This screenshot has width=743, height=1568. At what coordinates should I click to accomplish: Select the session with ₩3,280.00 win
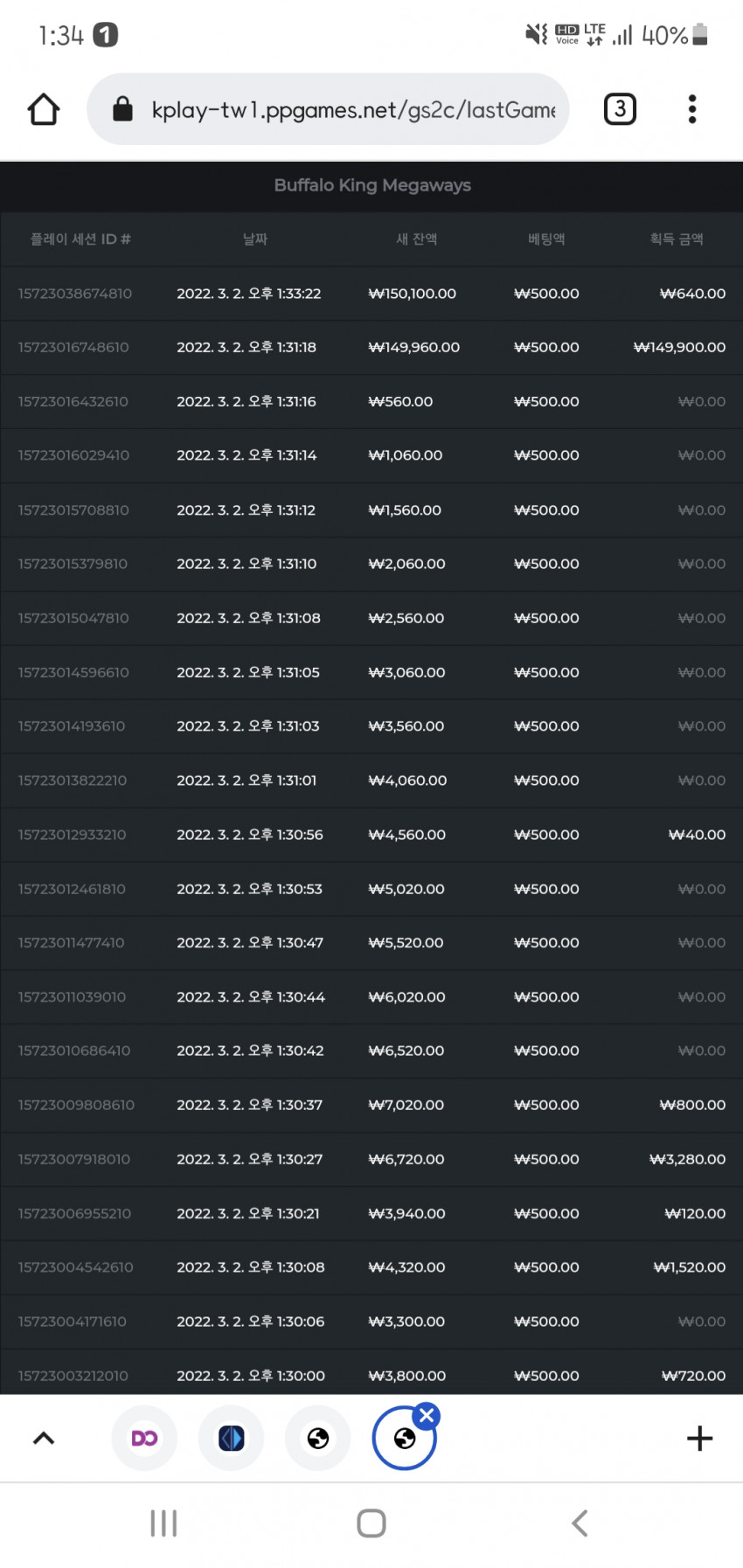coord(371,1159)
